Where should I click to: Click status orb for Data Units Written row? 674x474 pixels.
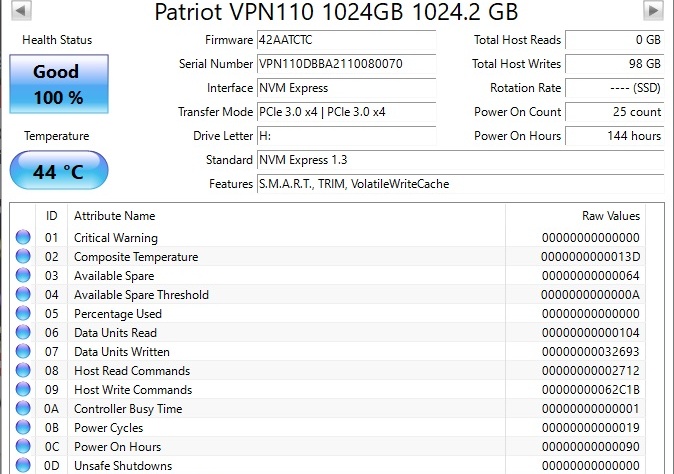tap(23, 351)
